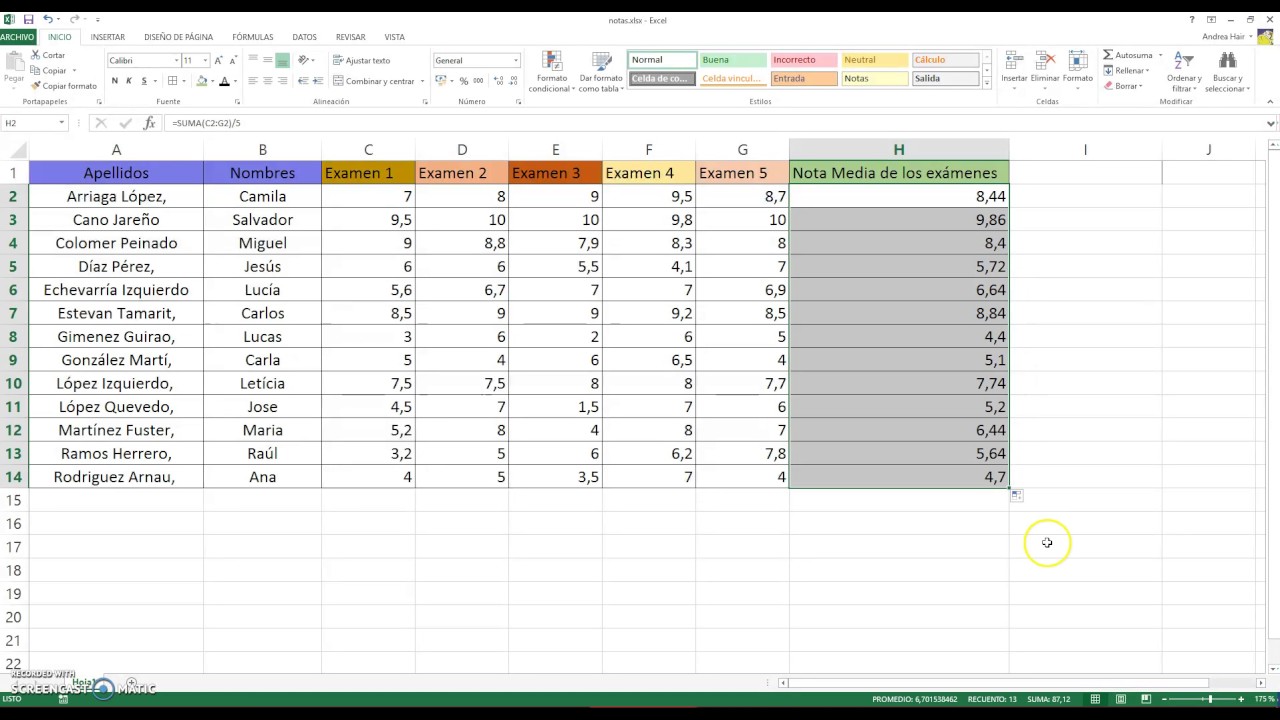Screen dimensions: 1280x720
Task: Switch to the DATOS tab
Action: (304, 37)
